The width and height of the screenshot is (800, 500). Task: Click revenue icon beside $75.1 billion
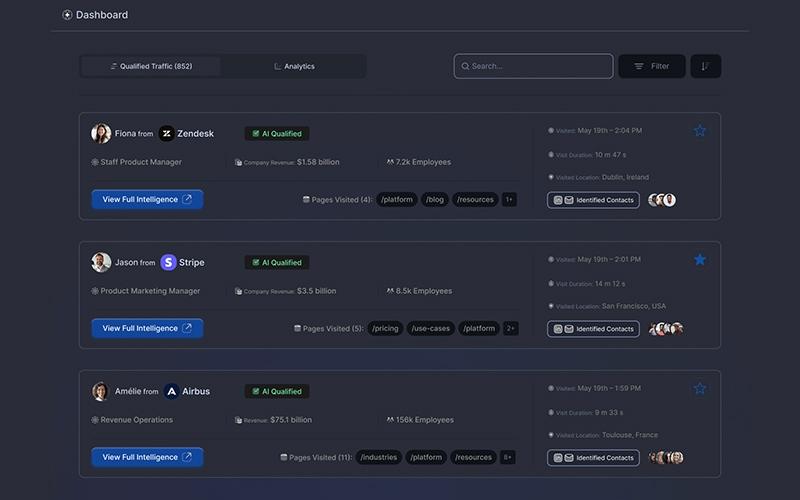pos(238,420)
